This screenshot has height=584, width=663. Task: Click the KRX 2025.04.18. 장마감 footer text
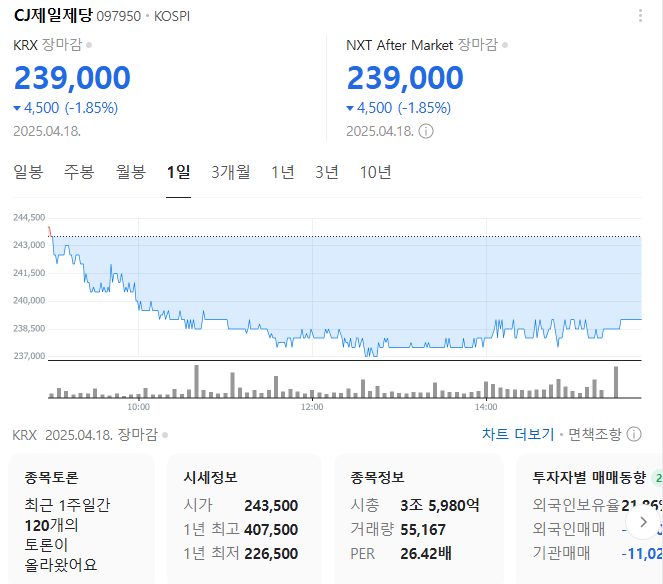pos(85,434)
